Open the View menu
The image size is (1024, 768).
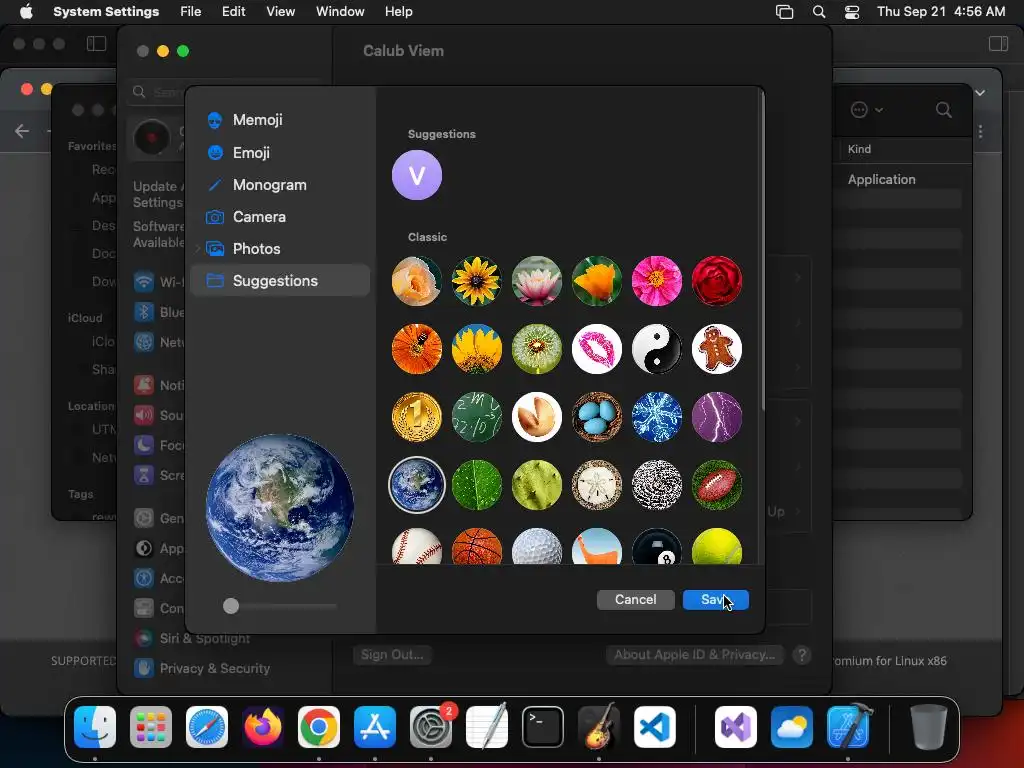coord(281,12)
